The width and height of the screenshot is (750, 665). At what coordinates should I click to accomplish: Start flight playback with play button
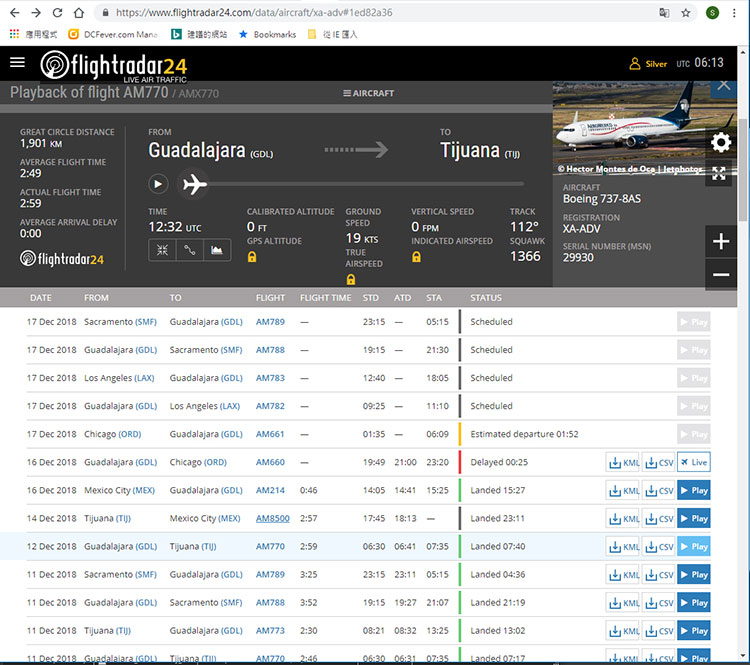[158, 184]
